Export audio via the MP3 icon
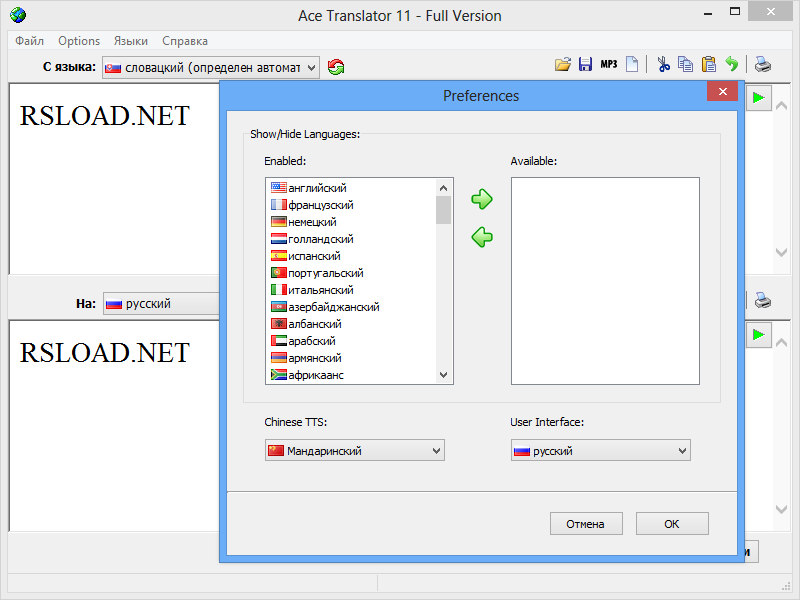The height and width of the screenshot is (600, 800). (x=609, y=64)
